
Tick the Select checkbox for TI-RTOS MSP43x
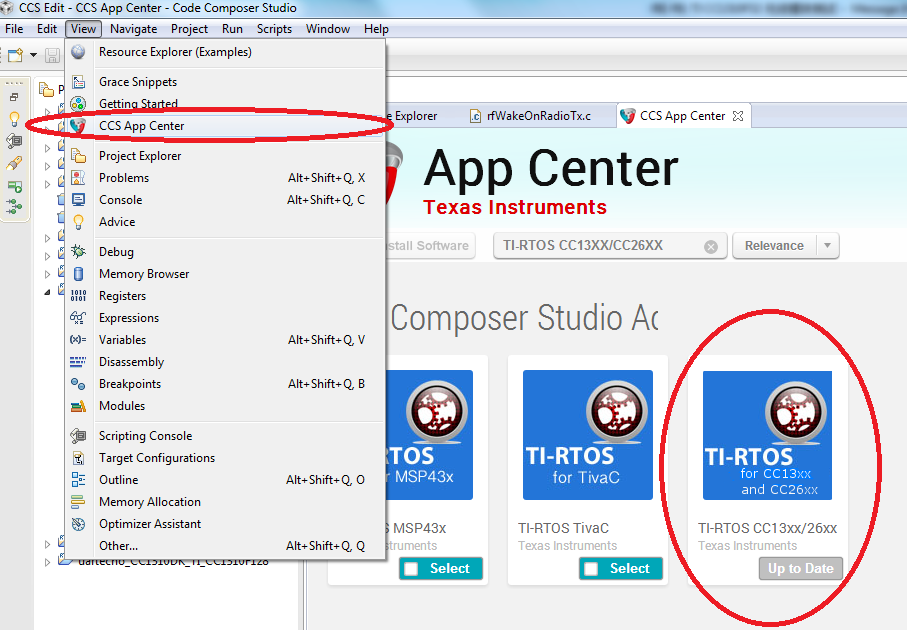tap(411, 569)
